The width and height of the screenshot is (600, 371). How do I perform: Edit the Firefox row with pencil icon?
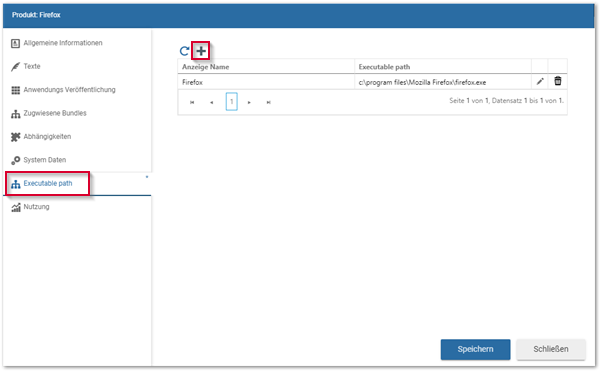(x=540, y=81)
